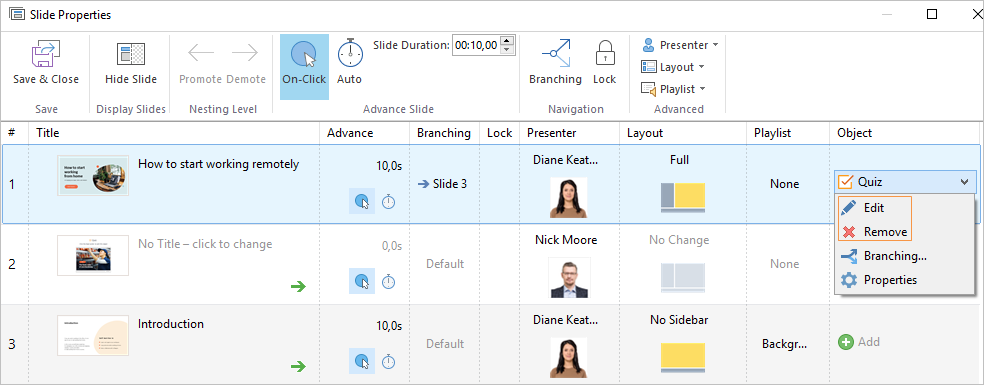
Task: Choose Remove from the Quiz menu
Action: coord(874,232)
